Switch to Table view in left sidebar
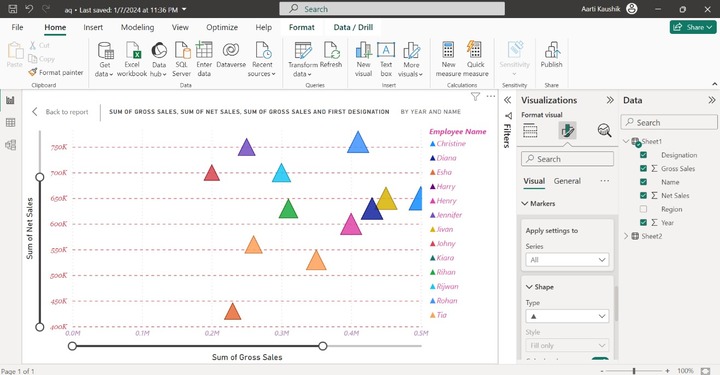Screen dimensions: 720x375 [x=10, y=123]
